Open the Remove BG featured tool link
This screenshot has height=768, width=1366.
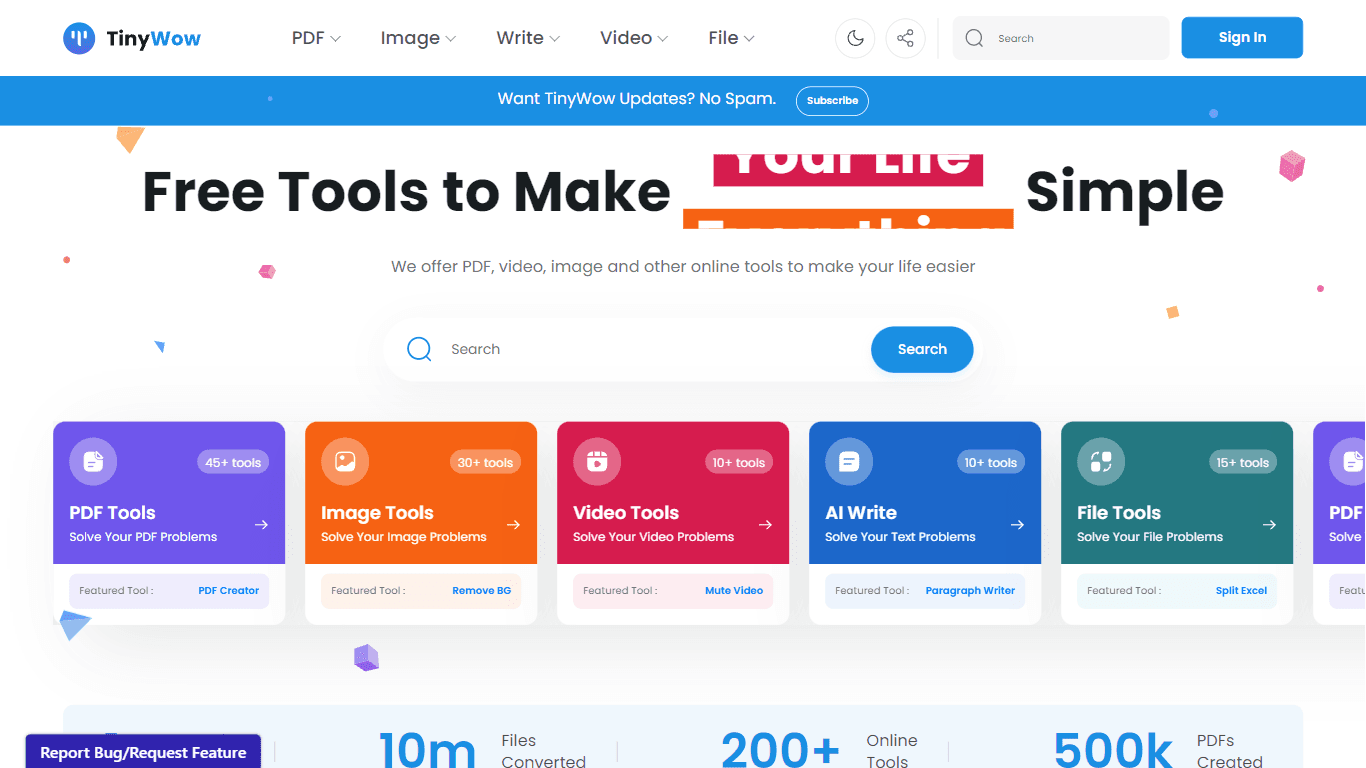point(481,590)
